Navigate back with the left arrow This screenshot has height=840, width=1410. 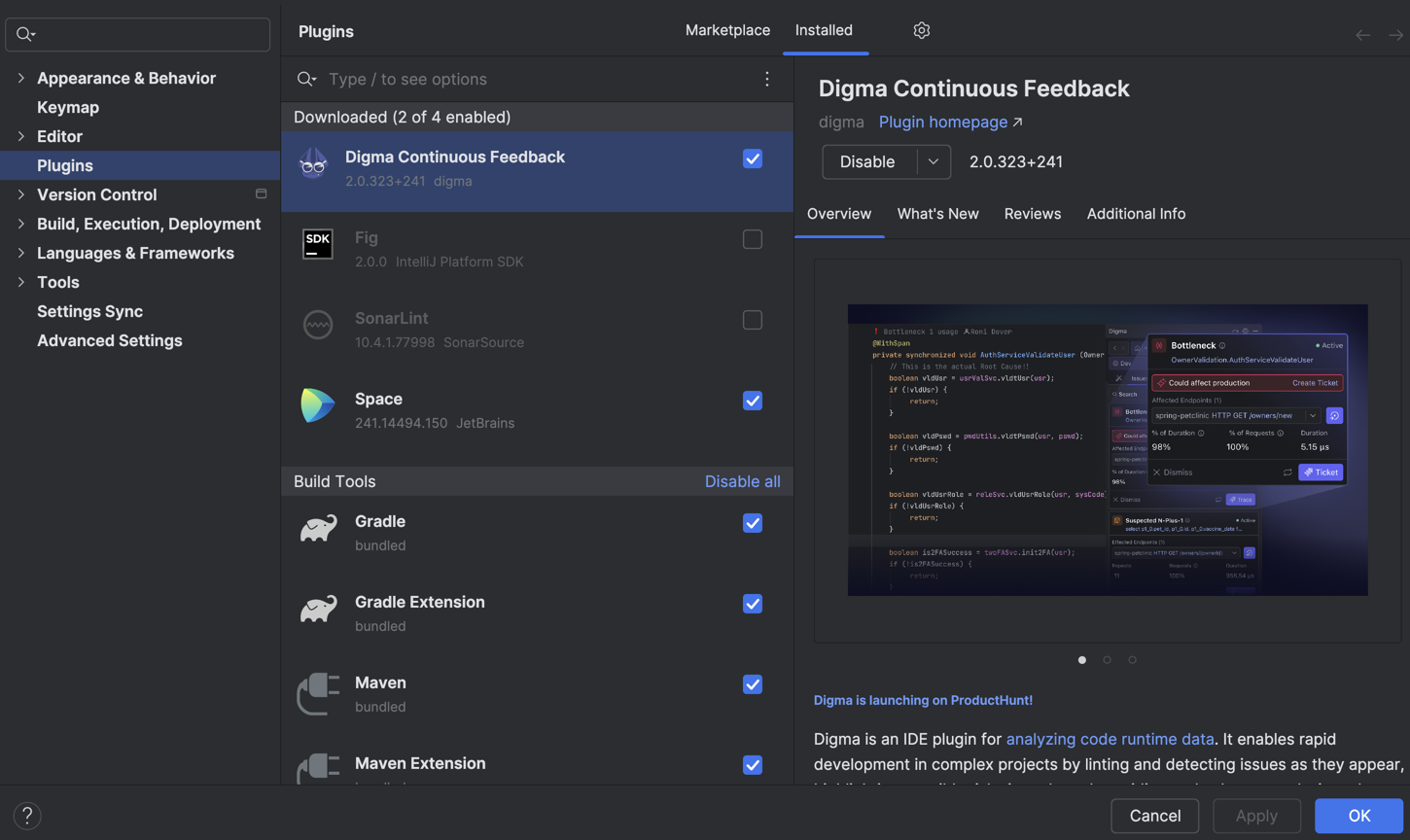click(1363, 35)
